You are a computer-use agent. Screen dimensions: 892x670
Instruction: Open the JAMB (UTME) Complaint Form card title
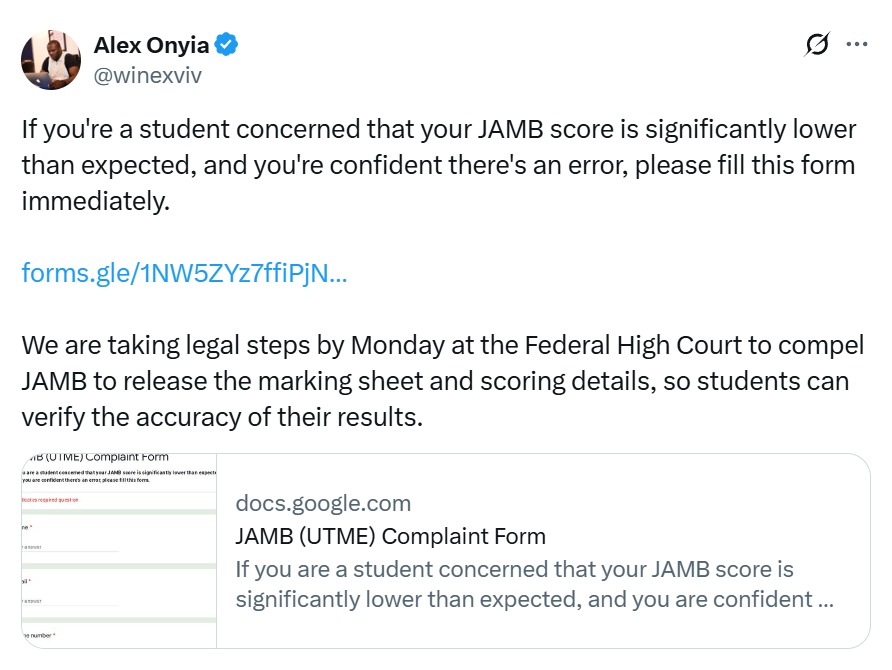tap(390, 536)
